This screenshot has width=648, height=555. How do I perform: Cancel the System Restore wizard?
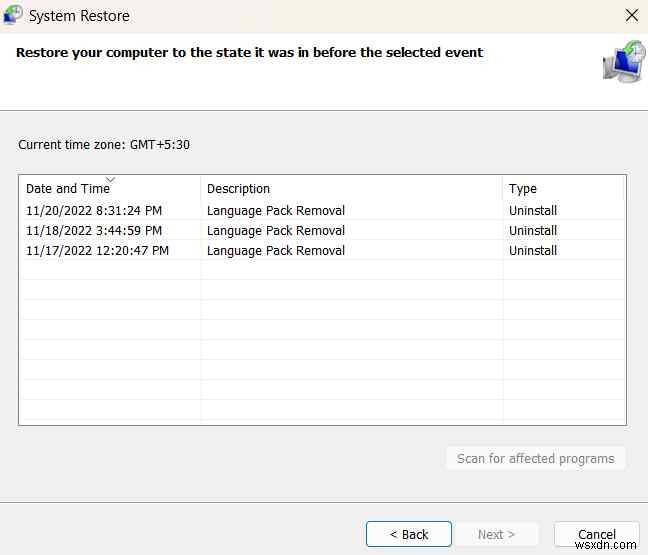point(597,534)
